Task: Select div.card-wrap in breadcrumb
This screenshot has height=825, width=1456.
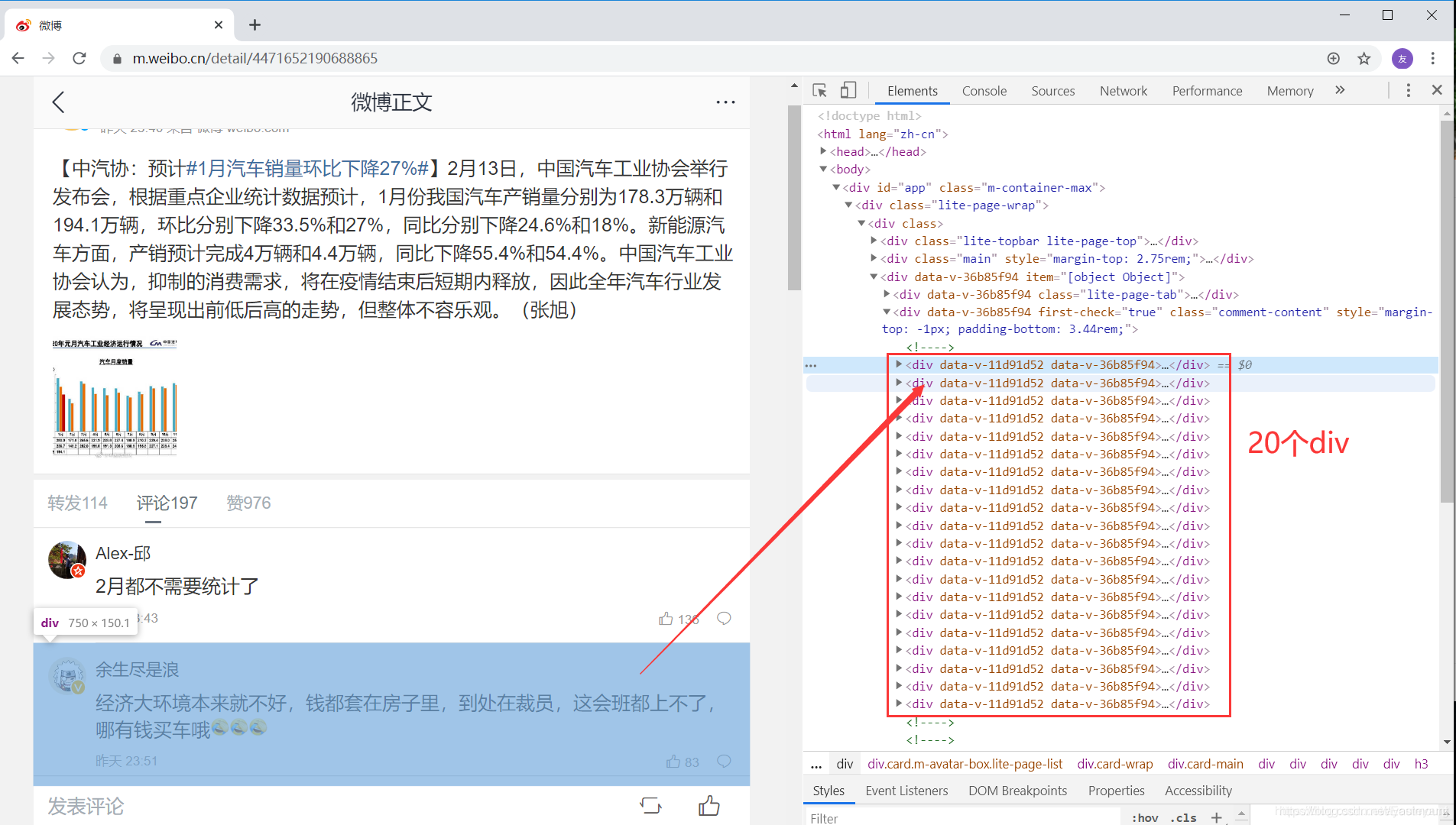Action: 1114,764
